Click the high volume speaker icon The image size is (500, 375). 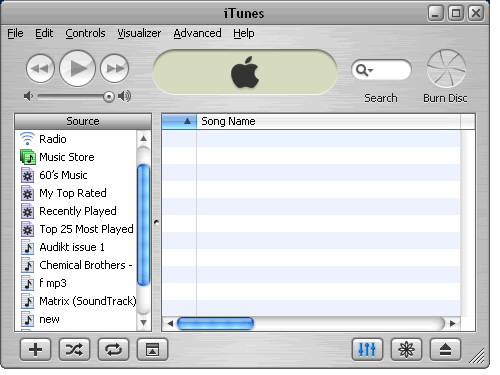pos(124,96)
